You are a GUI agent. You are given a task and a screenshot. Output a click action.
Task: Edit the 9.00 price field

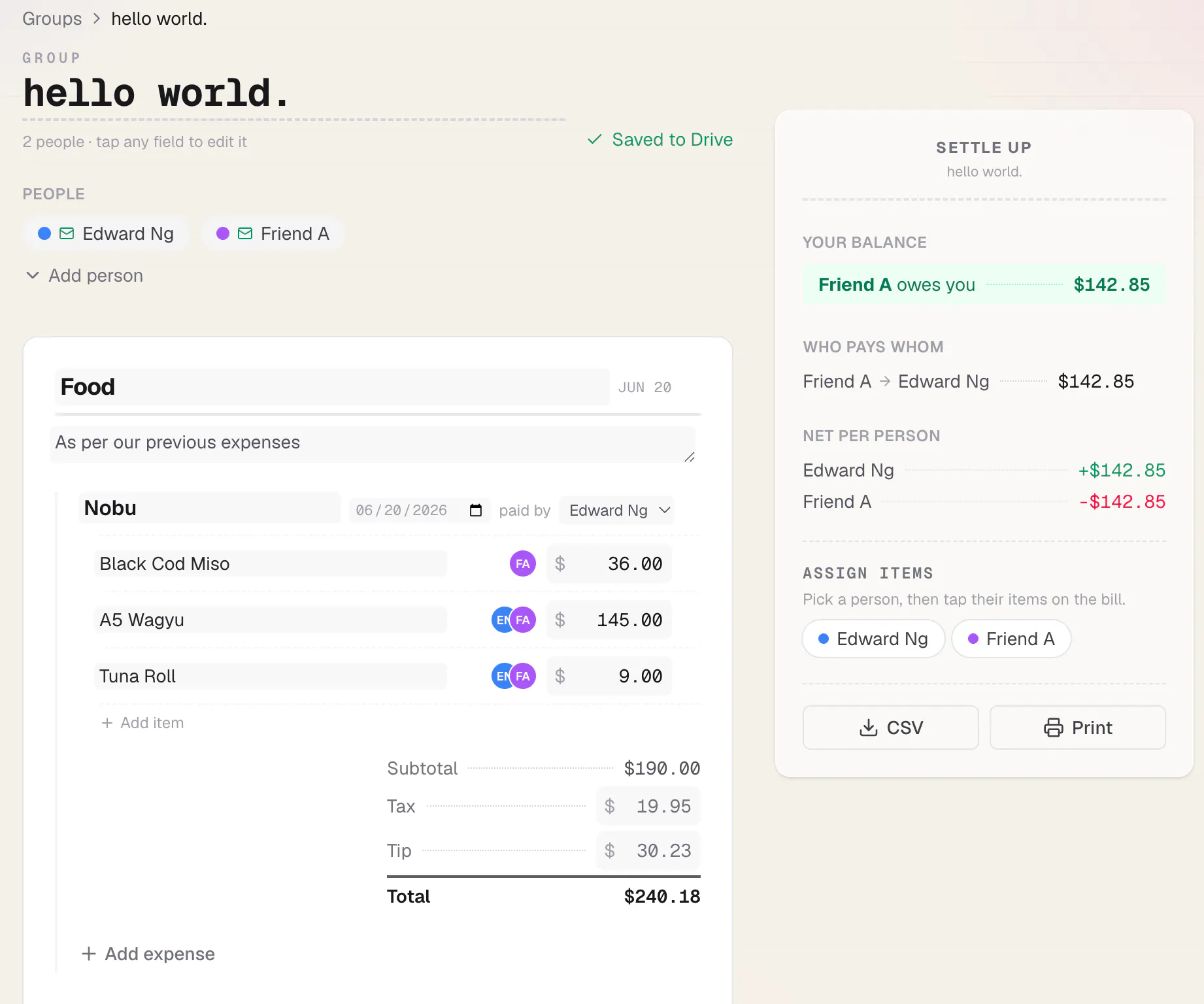610,676
